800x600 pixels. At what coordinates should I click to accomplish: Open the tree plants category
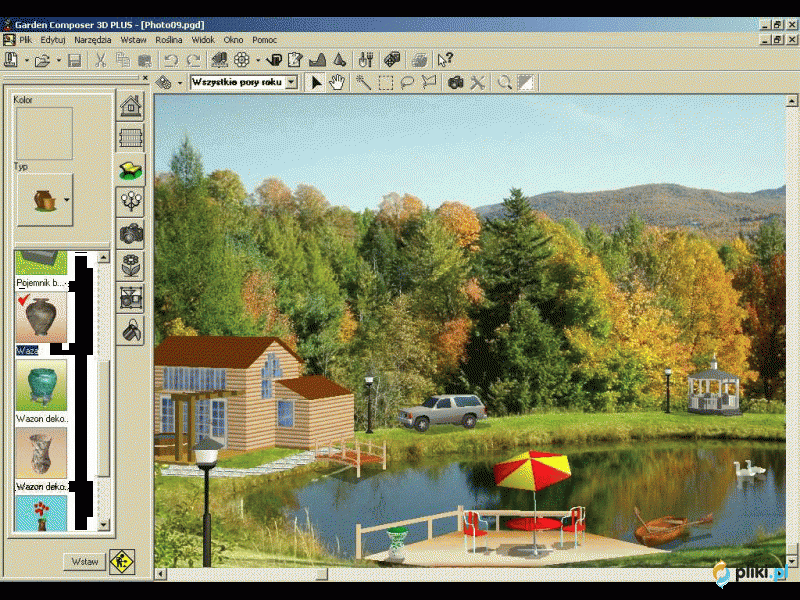click(x=131, y=202)
